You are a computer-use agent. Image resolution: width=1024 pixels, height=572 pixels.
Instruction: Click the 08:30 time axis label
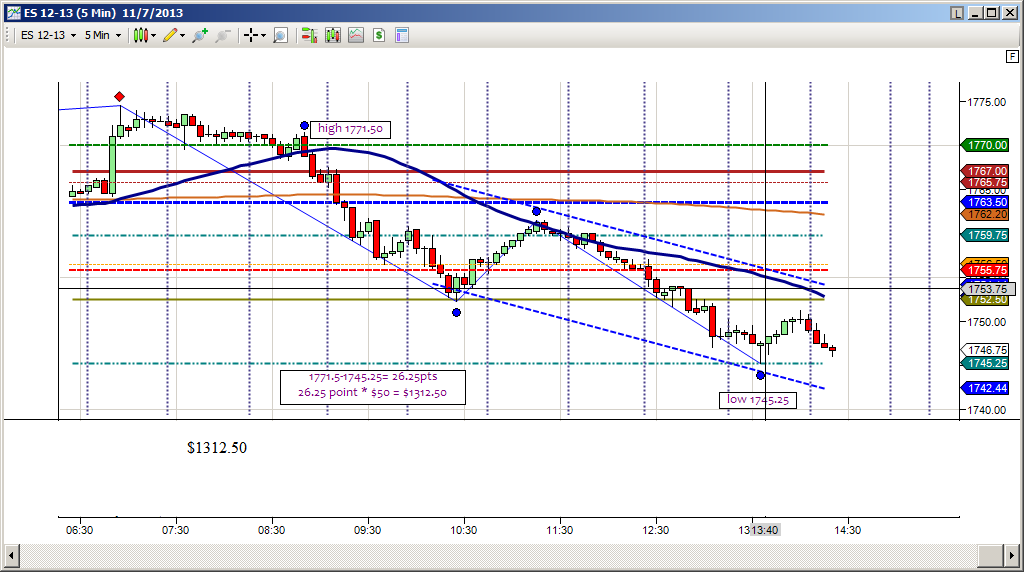click(x=271, y=530)
